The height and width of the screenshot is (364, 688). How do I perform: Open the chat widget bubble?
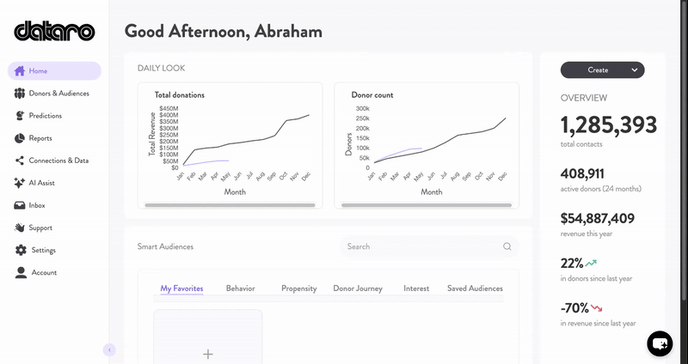pos(659,343)
